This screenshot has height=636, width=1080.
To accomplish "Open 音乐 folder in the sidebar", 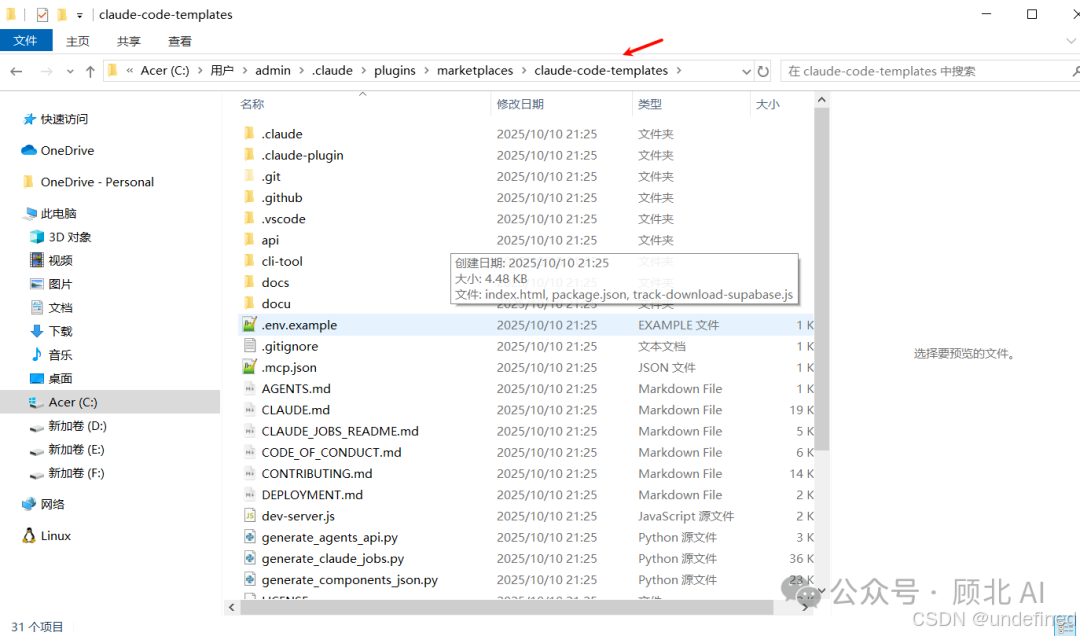I will click(52, 355).
